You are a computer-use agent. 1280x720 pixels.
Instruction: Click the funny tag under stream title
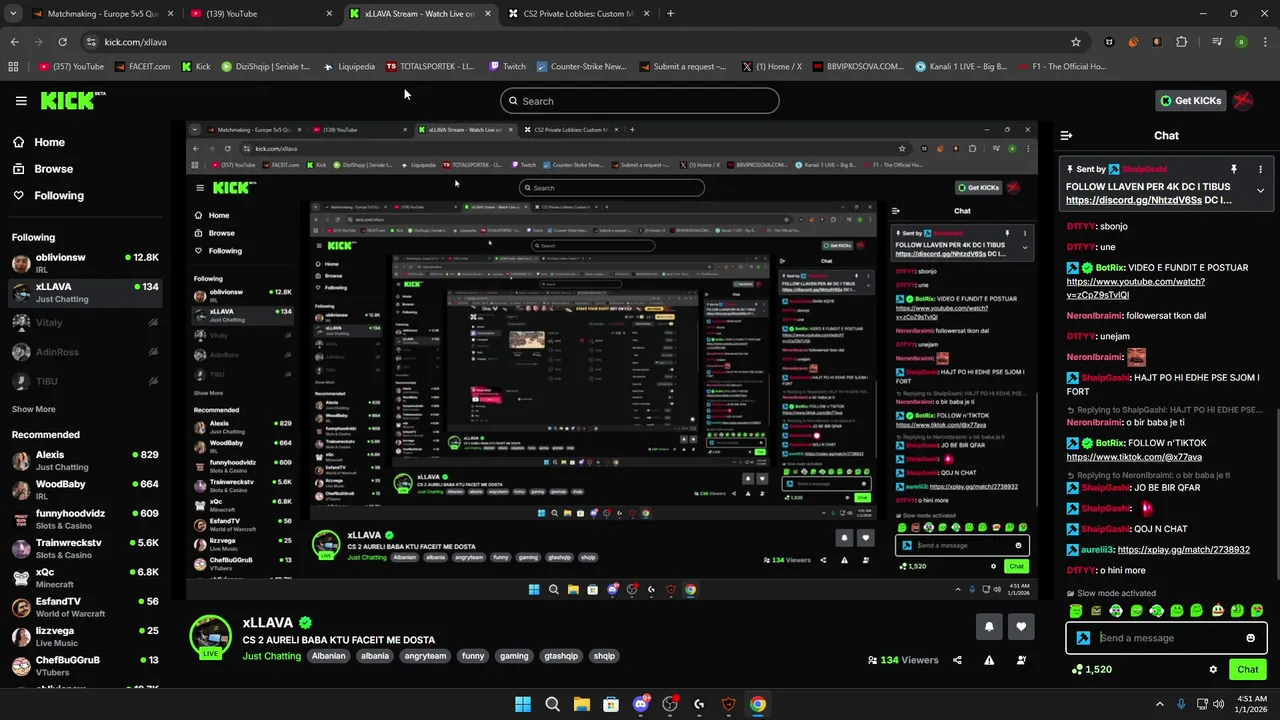(473, 656)
